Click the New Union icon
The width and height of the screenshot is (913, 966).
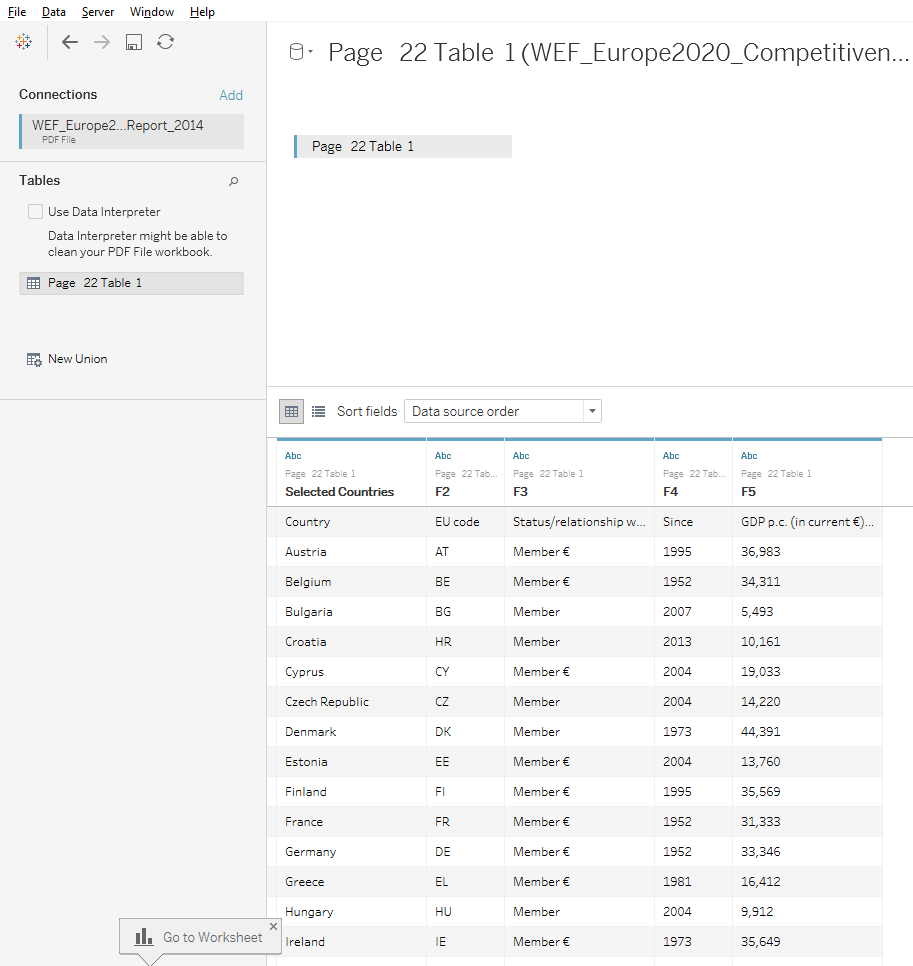[32, 358]
